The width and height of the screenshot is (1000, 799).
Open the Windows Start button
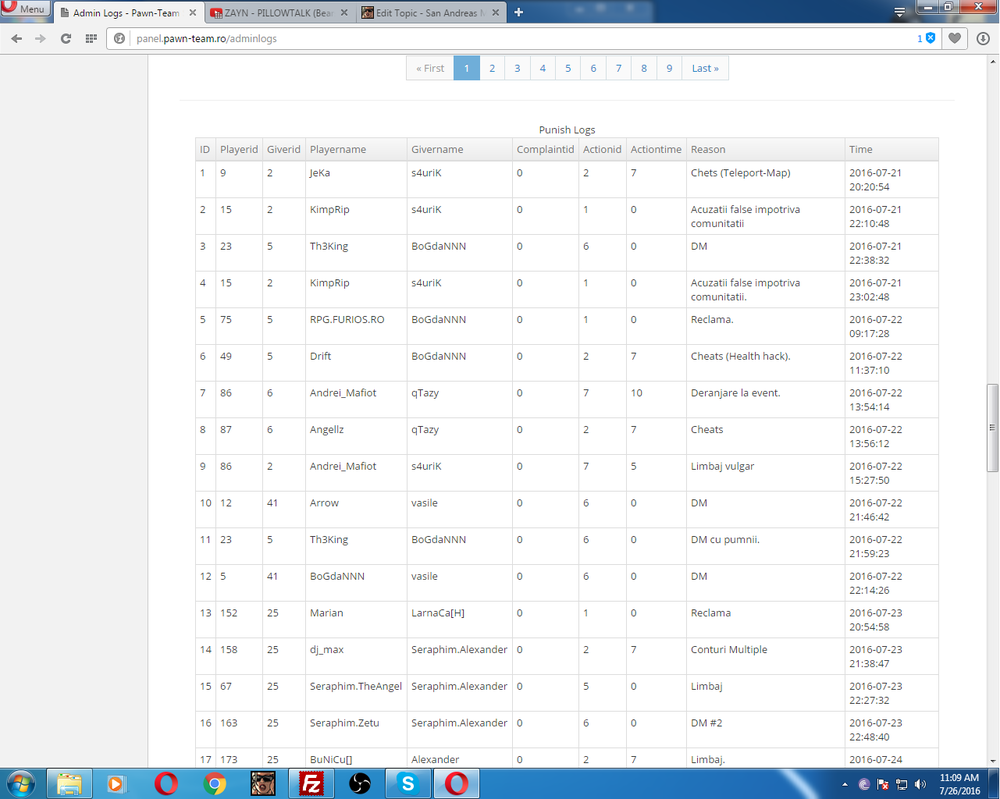tap(20, 783)
